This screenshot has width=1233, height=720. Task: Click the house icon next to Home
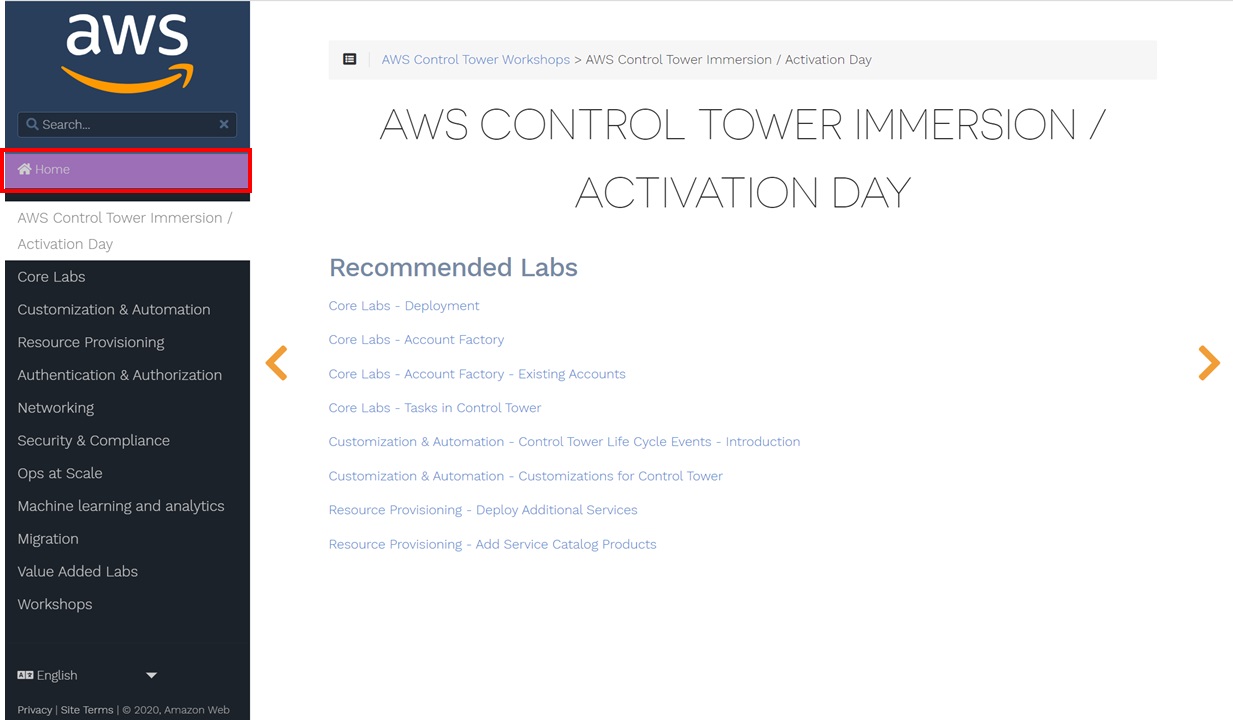pos(23,169)
